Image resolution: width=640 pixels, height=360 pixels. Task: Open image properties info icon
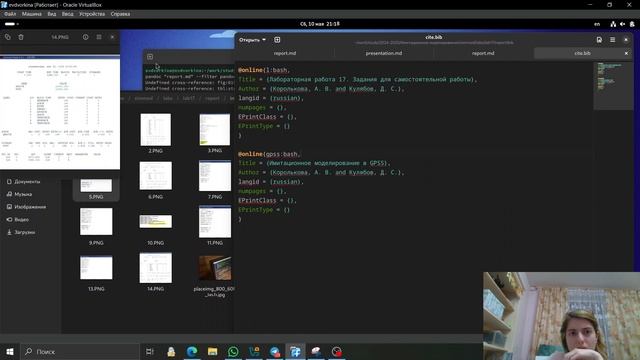pos(85,37)
